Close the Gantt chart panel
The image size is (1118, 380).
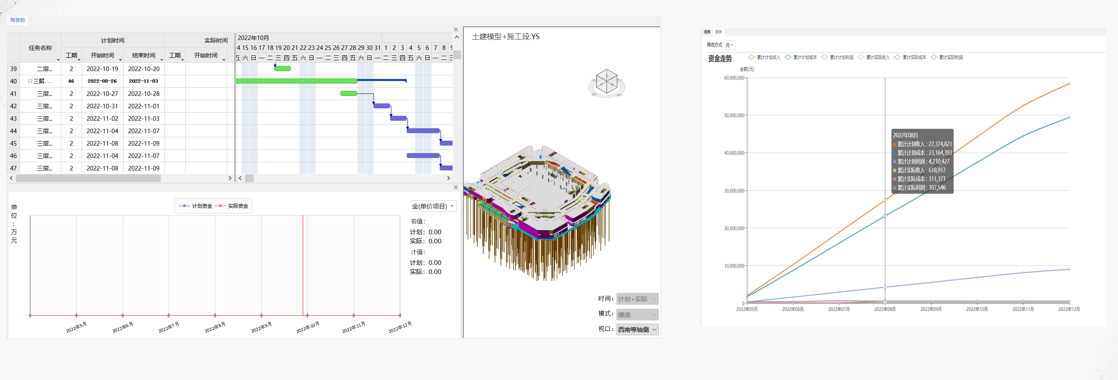click(x=456, y=30)
